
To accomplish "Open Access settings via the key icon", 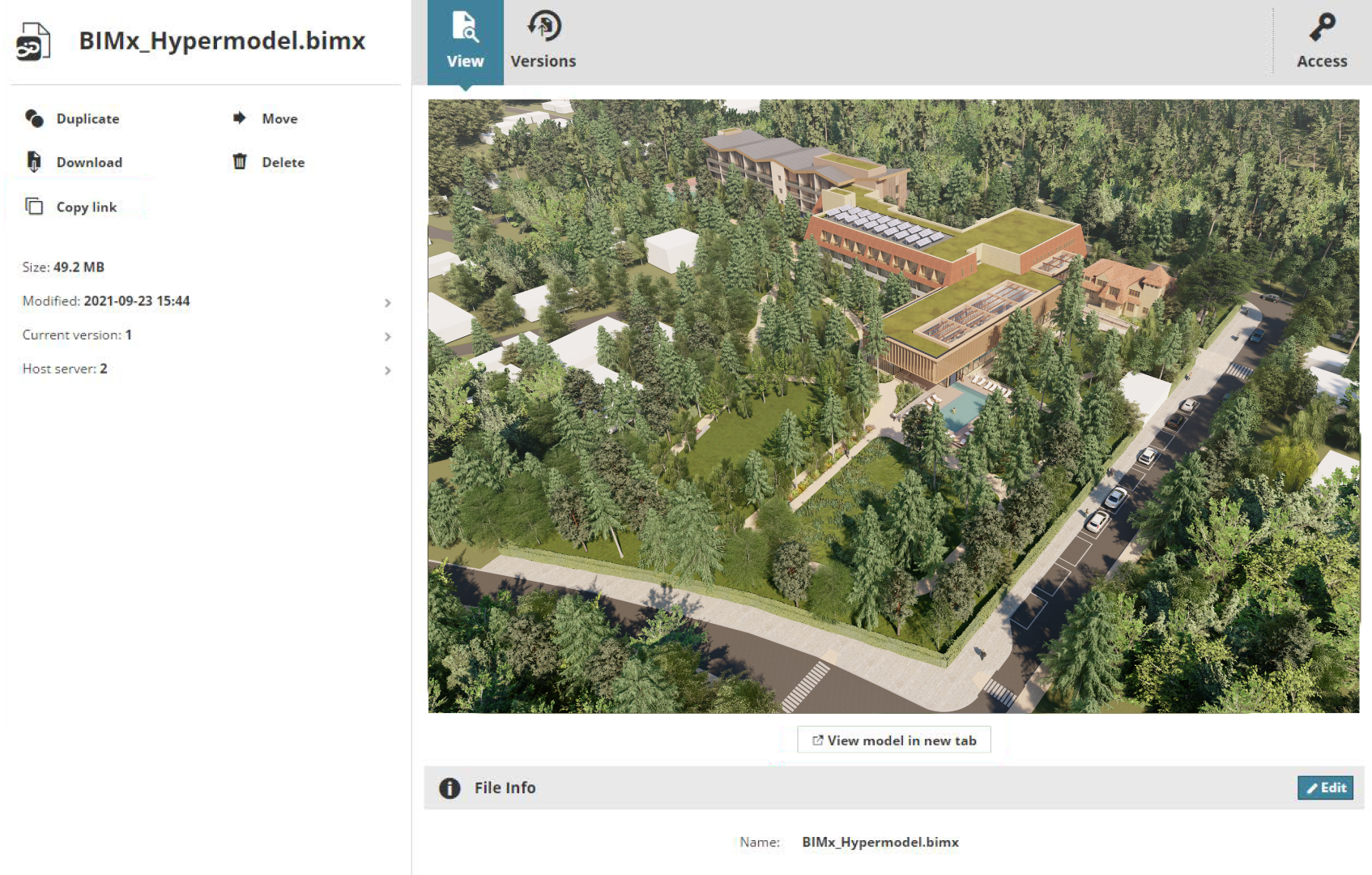I will pos(1322,28).
